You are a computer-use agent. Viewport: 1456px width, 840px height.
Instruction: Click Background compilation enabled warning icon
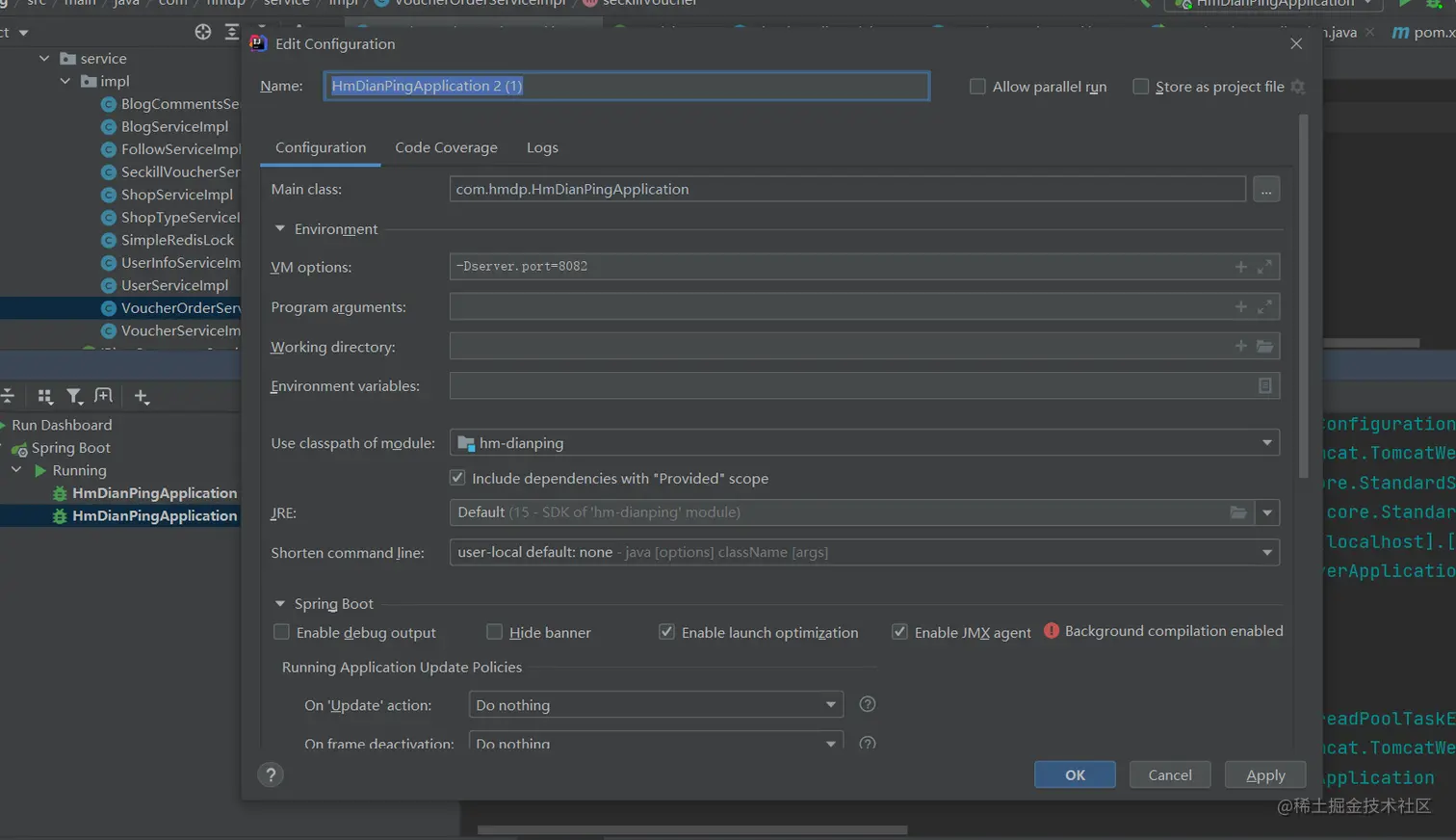(x=1052, y=631)
